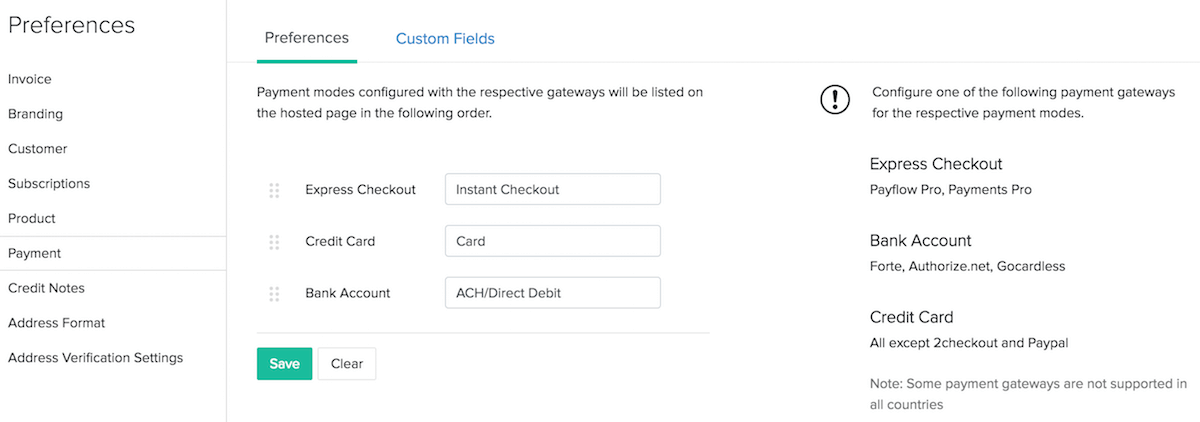Open Invoice preferences in sidebar

[x=30, y=79]
